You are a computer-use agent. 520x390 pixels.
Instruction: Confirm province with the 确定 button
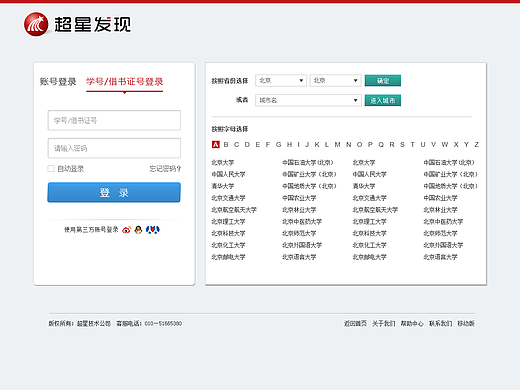(383, 80)
